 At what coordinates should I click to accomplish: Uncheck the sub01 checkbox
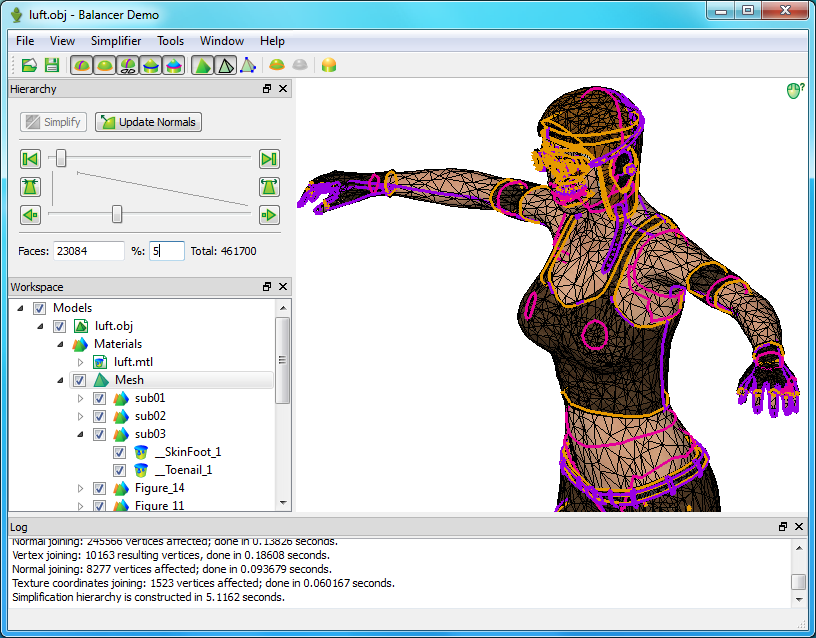[x=99, y=398]
